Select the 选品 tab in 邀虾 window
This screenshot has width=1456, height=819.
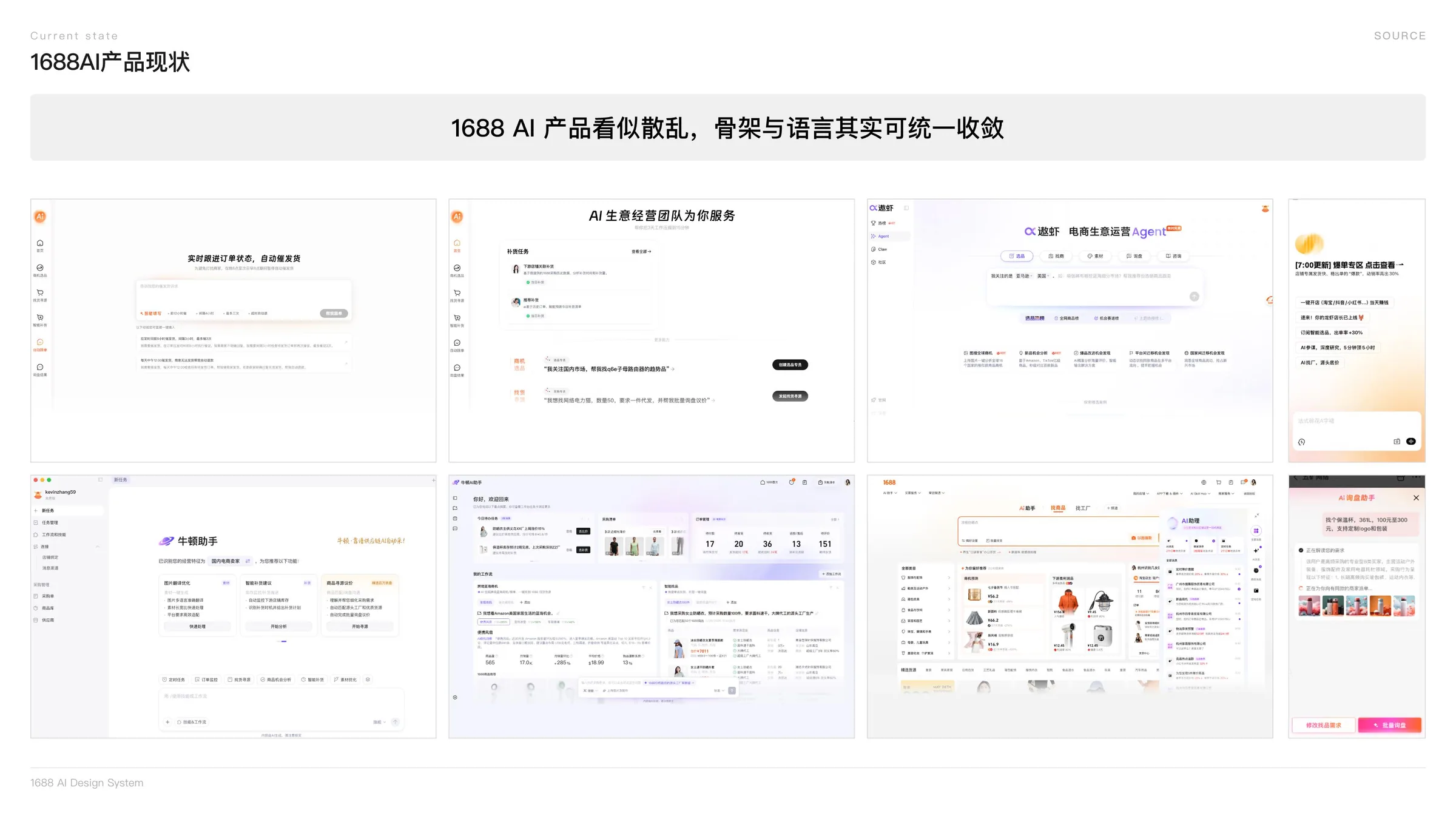(1017, 256)
